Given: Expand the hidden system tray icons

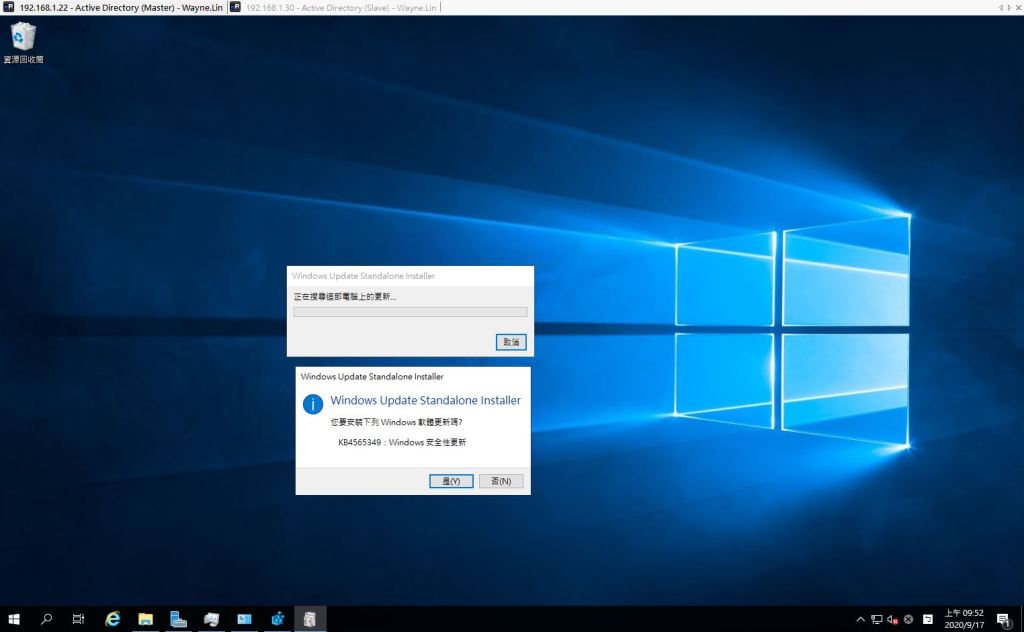Looking at the screenshot, I should 860,619.
